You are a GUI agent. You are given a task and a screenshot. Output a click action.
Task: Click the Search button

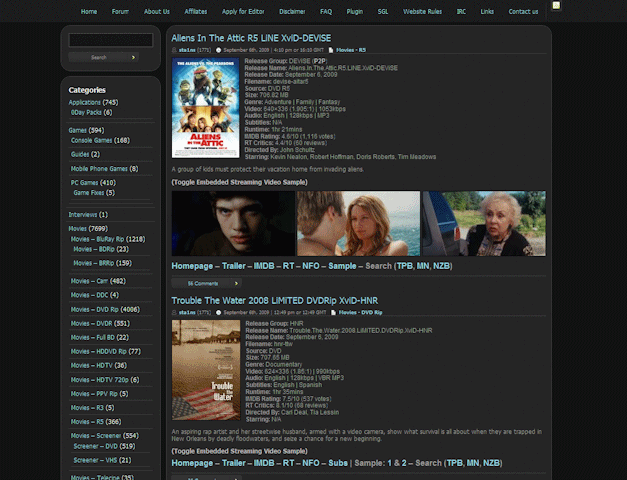tap(104, 58)
